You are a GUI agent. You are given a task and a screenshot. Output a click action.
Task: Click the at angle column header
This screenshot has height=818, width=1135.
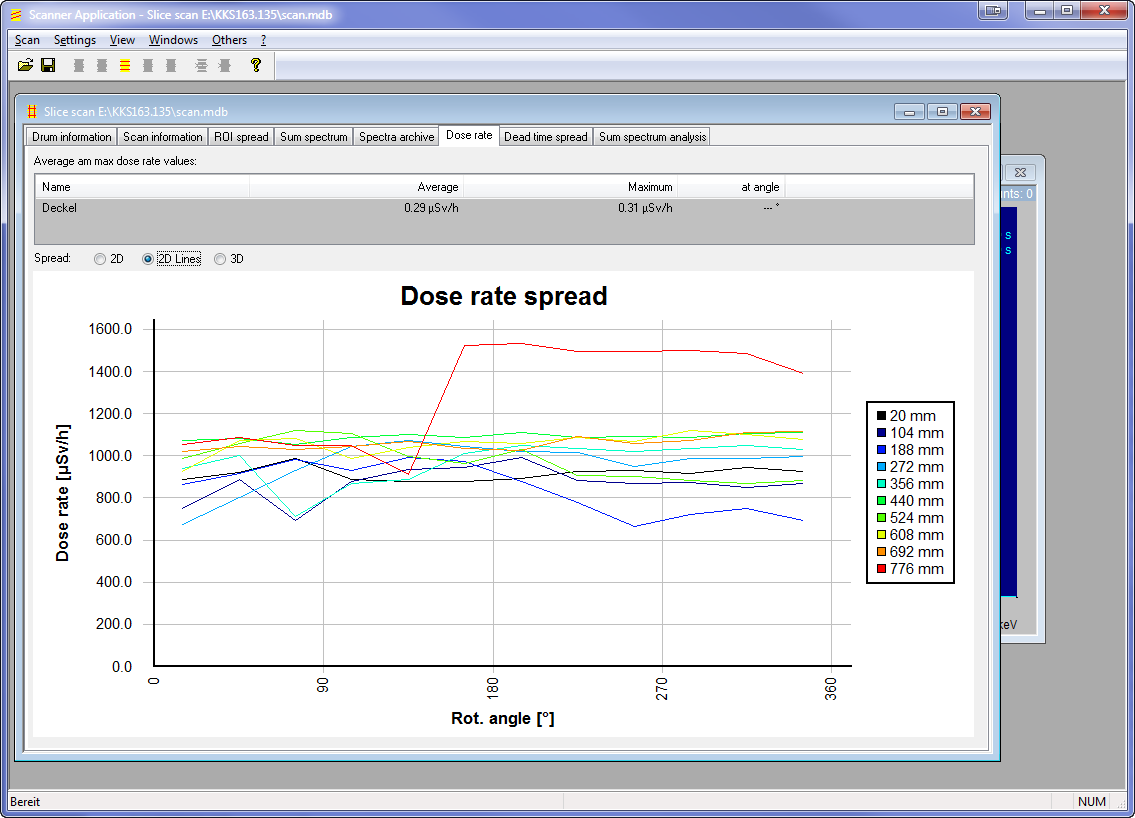click(x=731, y=187)
